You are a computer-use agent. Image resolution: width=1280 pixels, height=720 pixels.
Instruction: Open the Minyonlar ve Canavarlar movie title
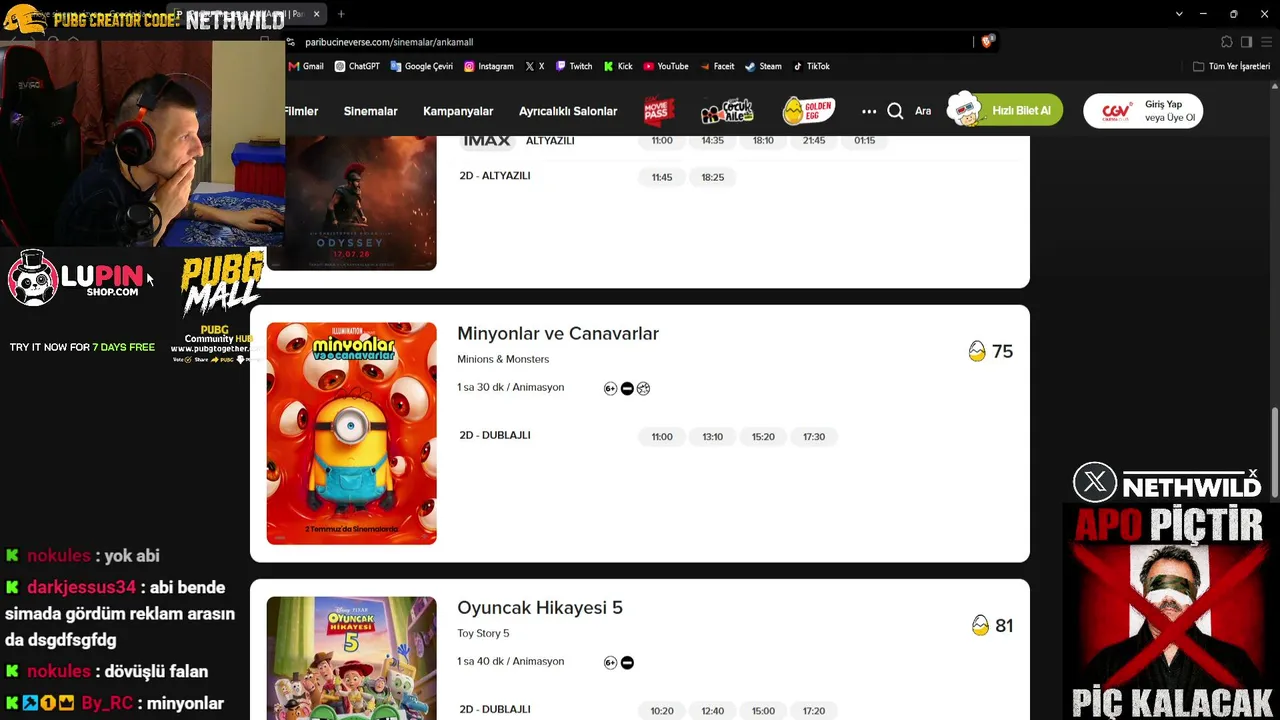pyautogui.click(x=558, y=334)
